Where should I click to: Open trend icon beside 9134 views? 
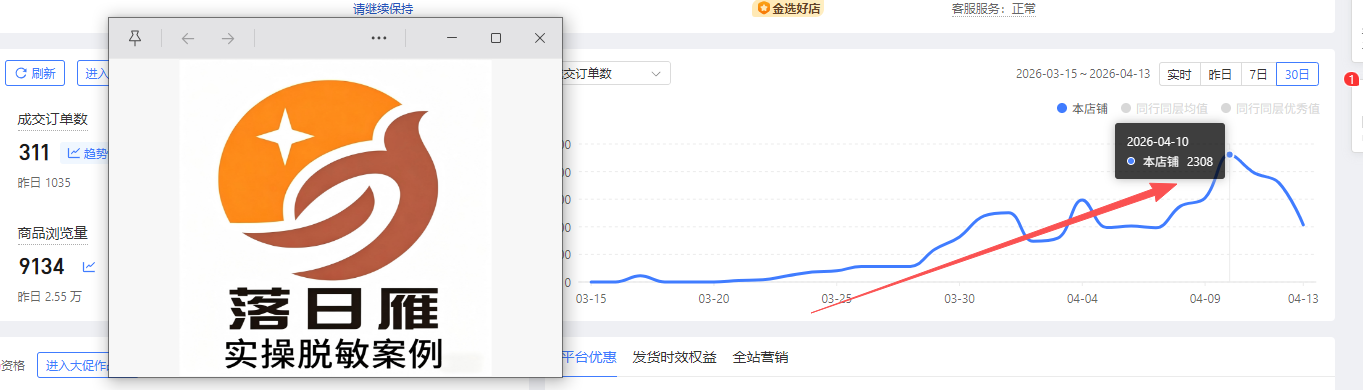pos(89,267)
